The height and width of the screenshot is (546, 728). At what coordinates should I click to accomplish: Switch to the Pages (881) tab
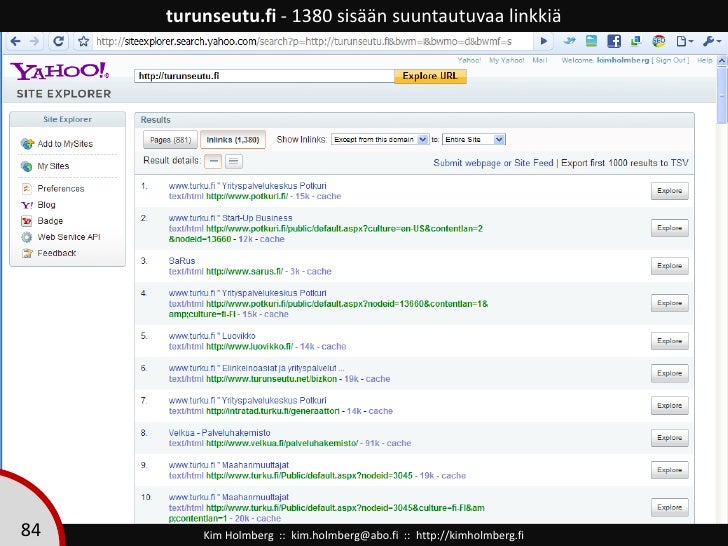pyautogui.click(x=170, y=140)
